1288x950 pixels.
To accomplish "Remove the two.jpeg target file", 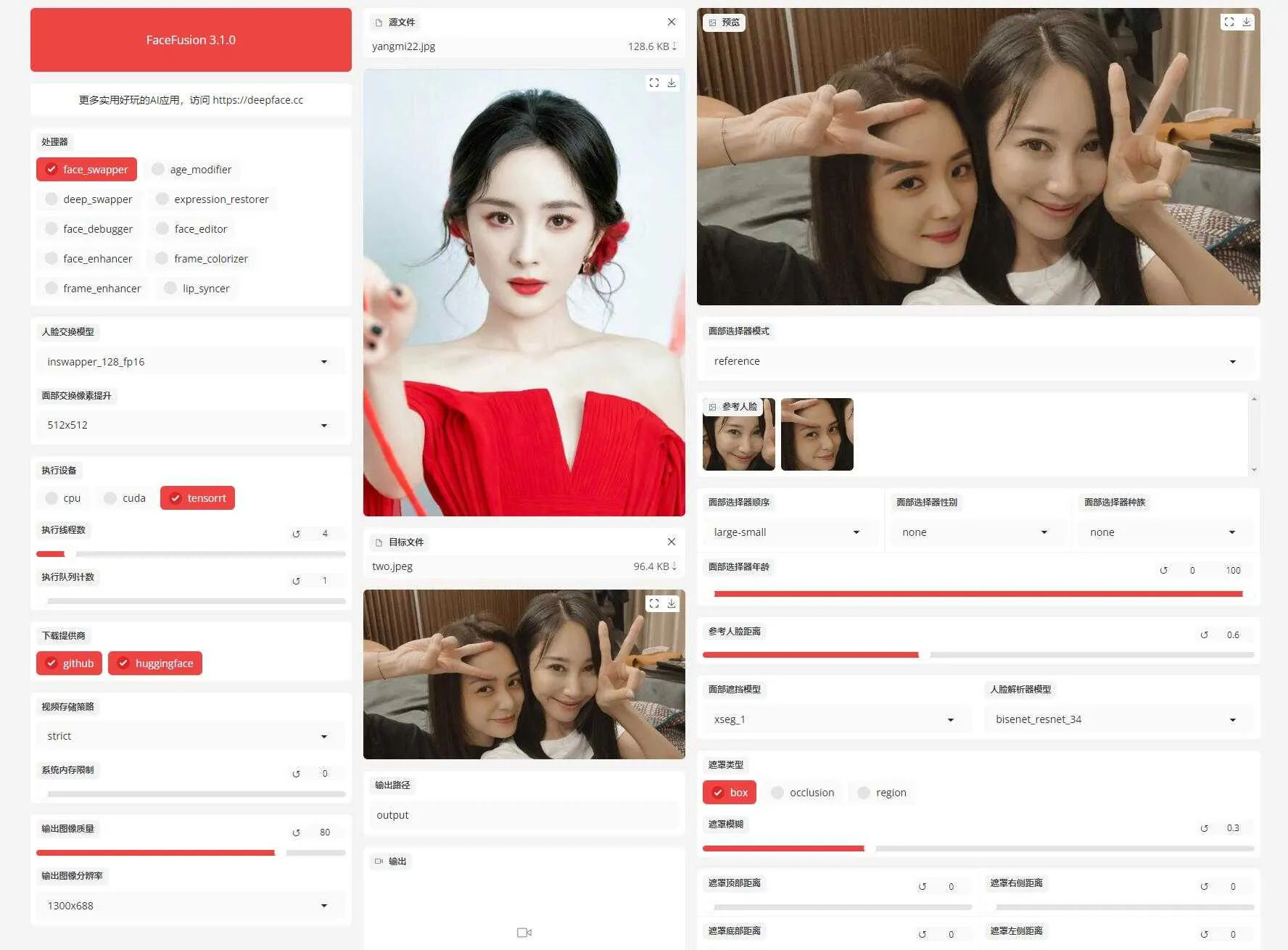I will (x=671, y=542).
